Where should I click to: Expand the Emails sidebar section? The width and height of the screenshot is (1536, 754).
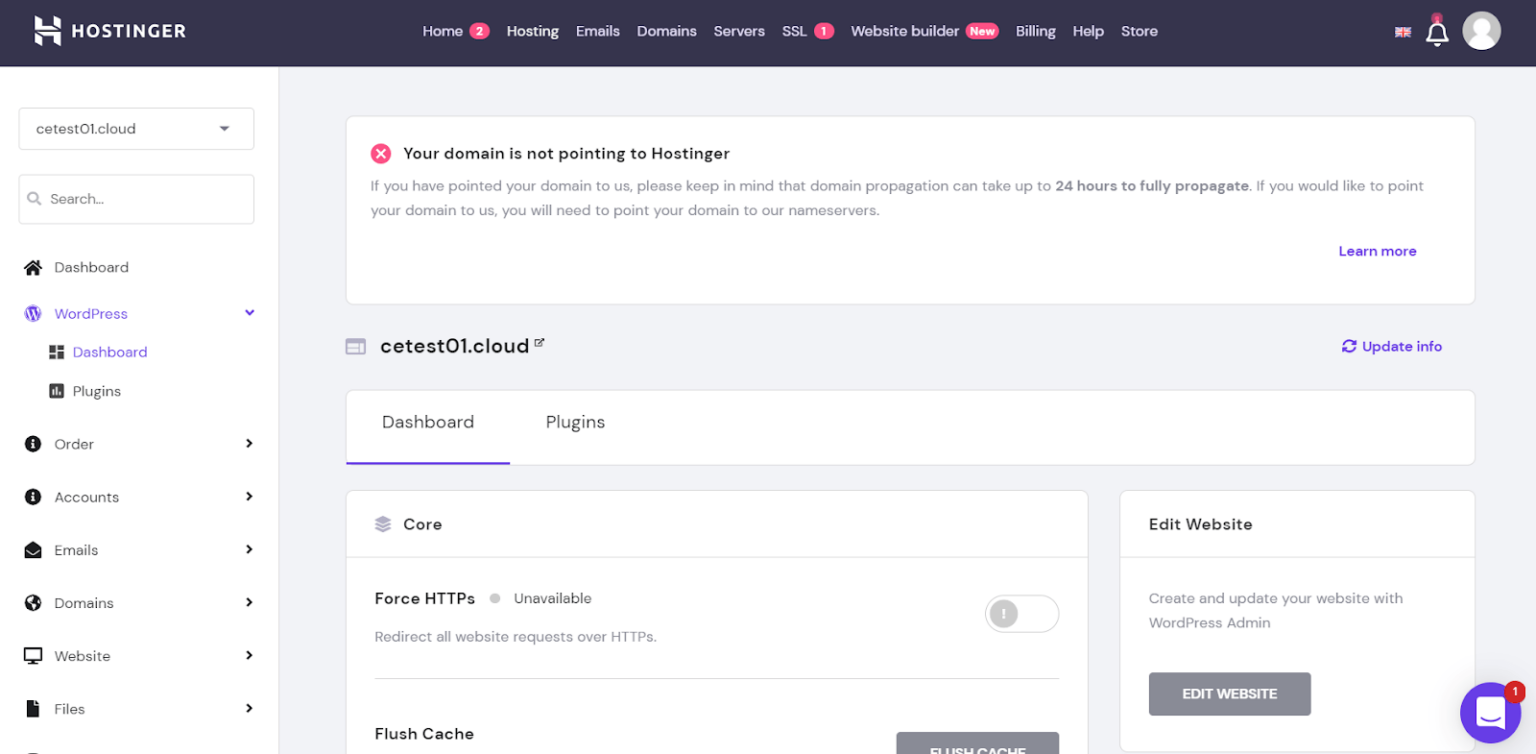tap(249, 550)
